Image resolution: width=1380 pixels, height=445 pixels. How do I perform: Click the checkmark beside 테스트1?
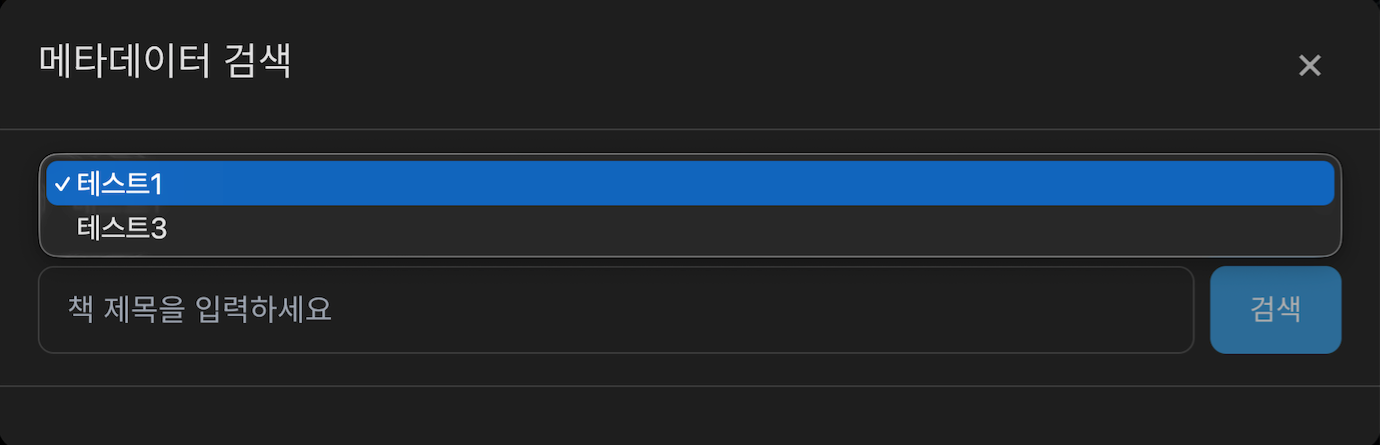(62, 184)
